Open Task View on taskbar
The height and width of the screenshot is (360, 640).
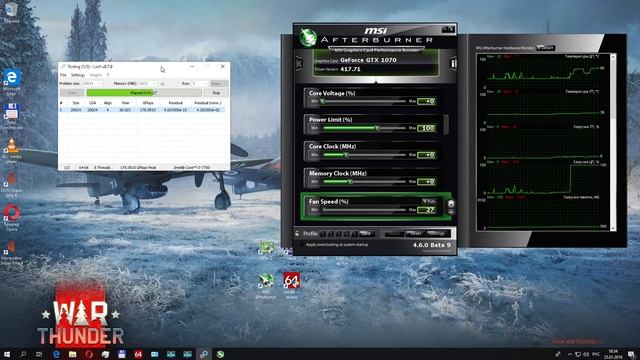39,354
